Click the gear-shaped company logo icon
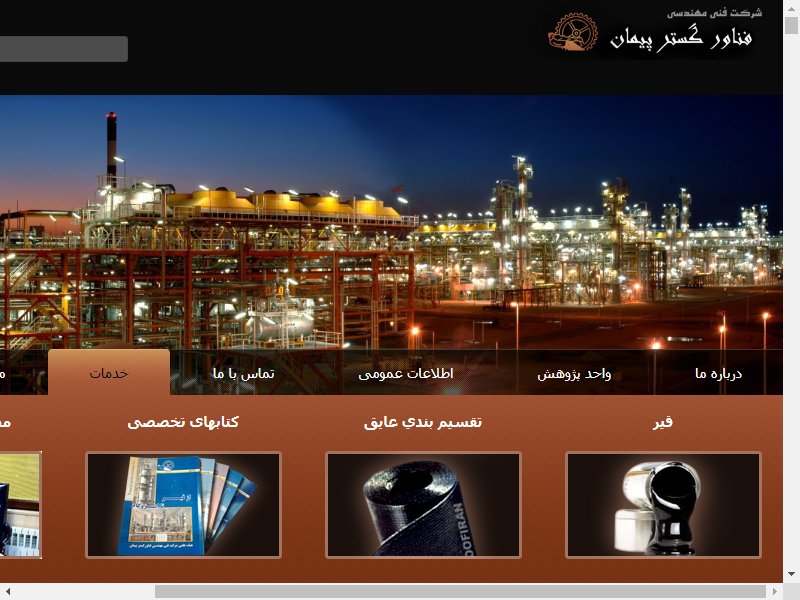The width and height of the screenshot is (800, 600). (x=573, y=32)
